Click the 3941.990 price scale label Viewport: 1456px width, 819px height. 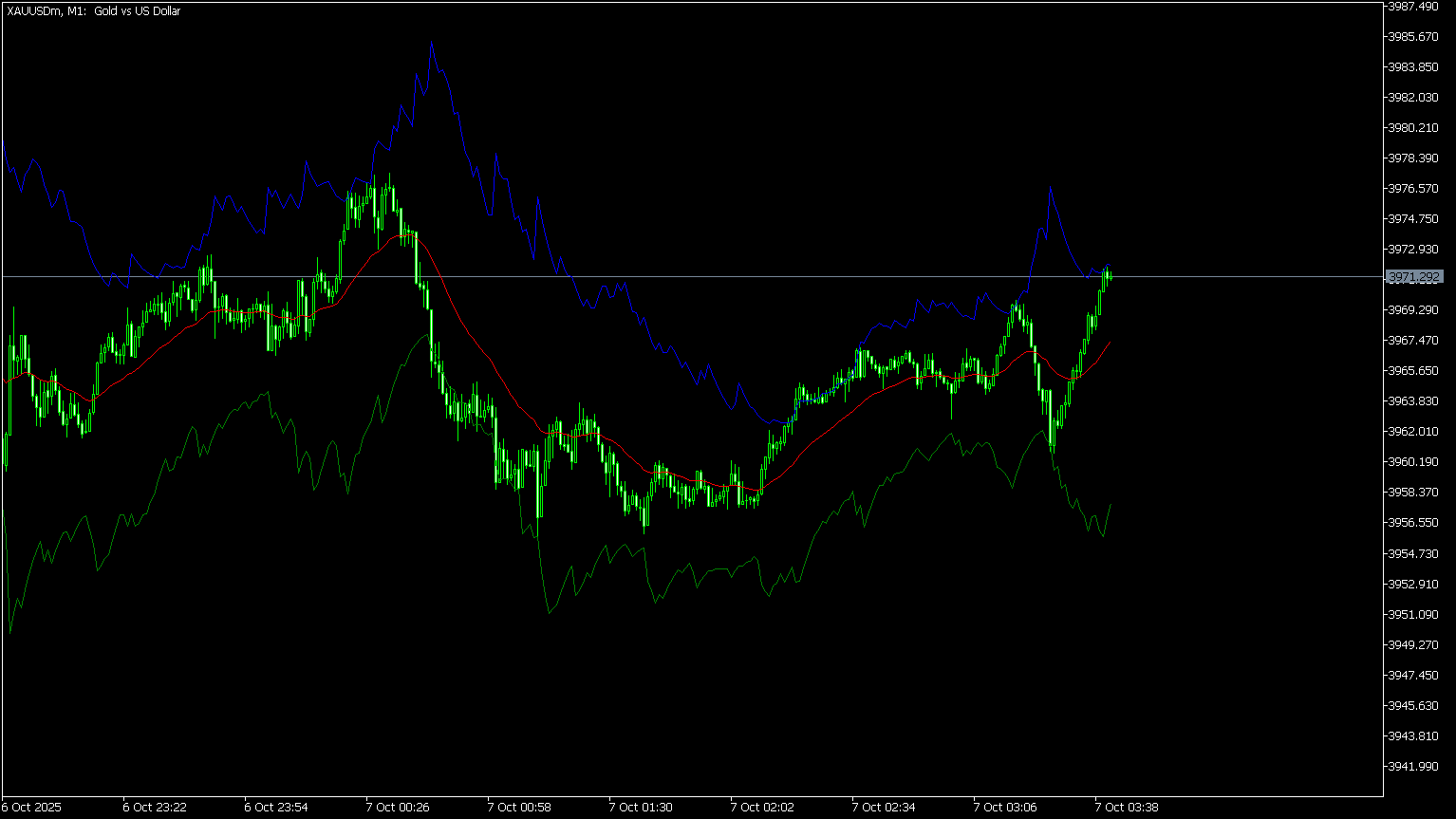coord(1415,766)
